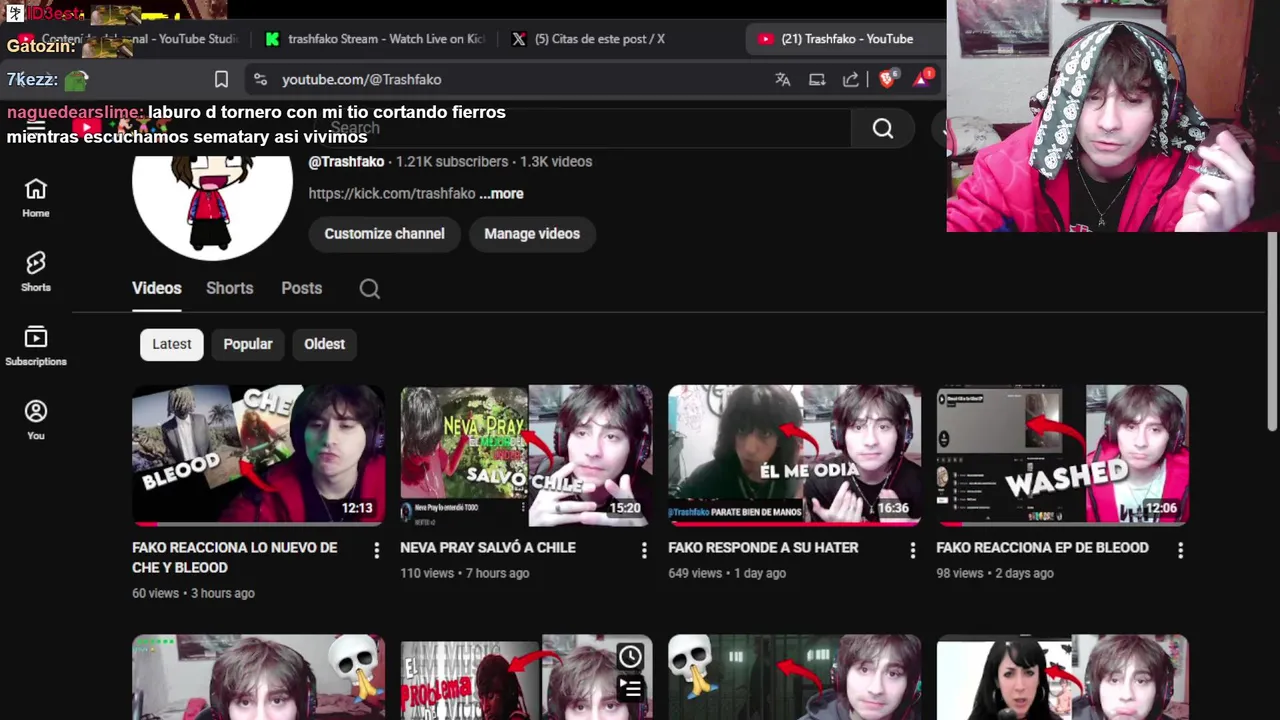Screen dimensions: 1280x720
Task: Click the '60 views • 3 hours ago' text
Action: pyautogui.click(x=193, y=594)
